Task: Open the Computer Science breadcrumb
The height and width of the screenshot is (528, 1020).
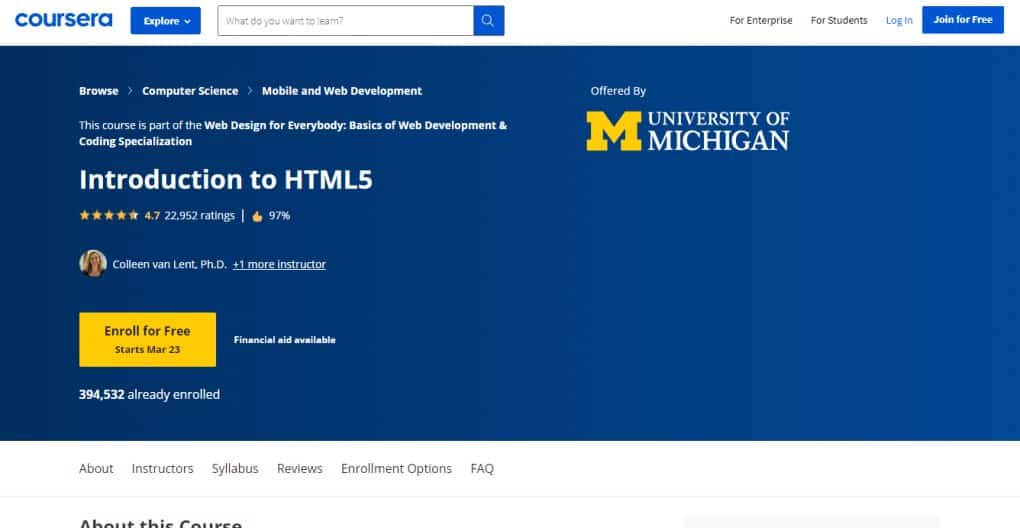Action: [190, 91]
